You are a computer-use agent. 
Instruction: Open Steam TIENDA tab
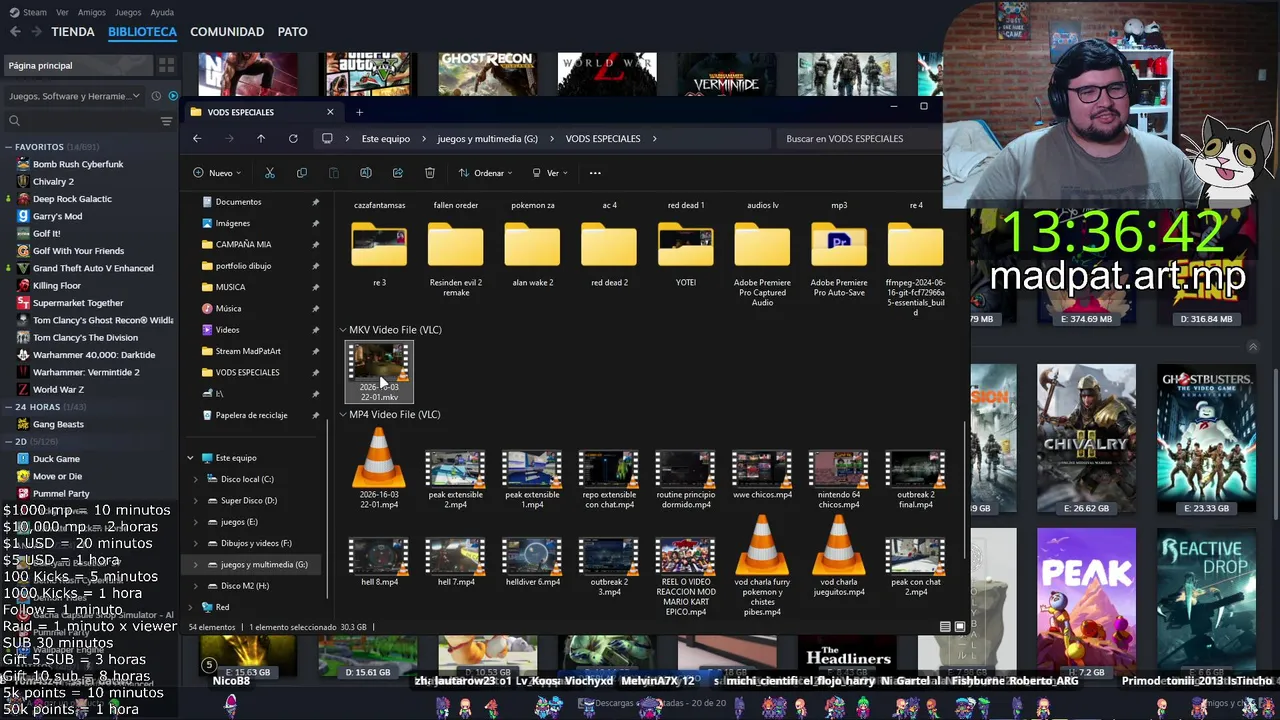click(x=73, y=32)
